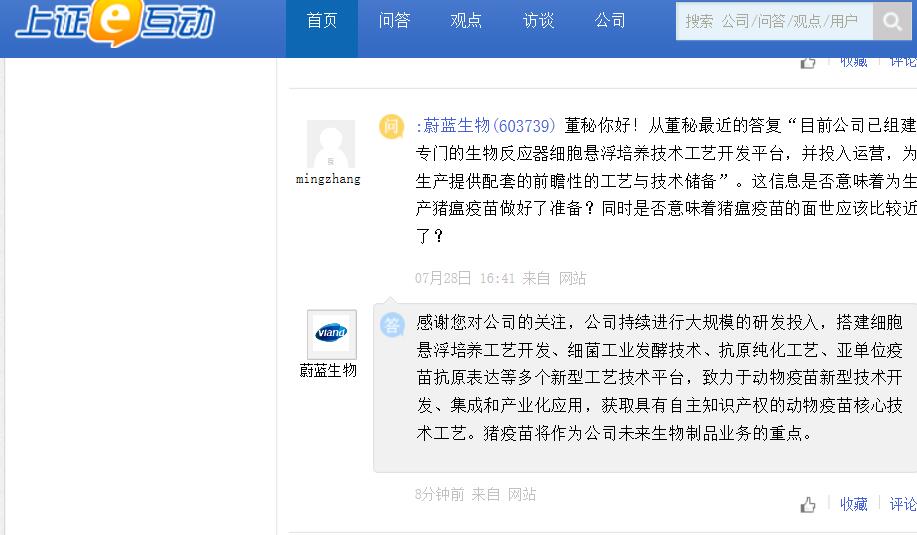The image size is (917, 535).
Task: Select the 访谈 navigation tab
Action: click(538, 21)
